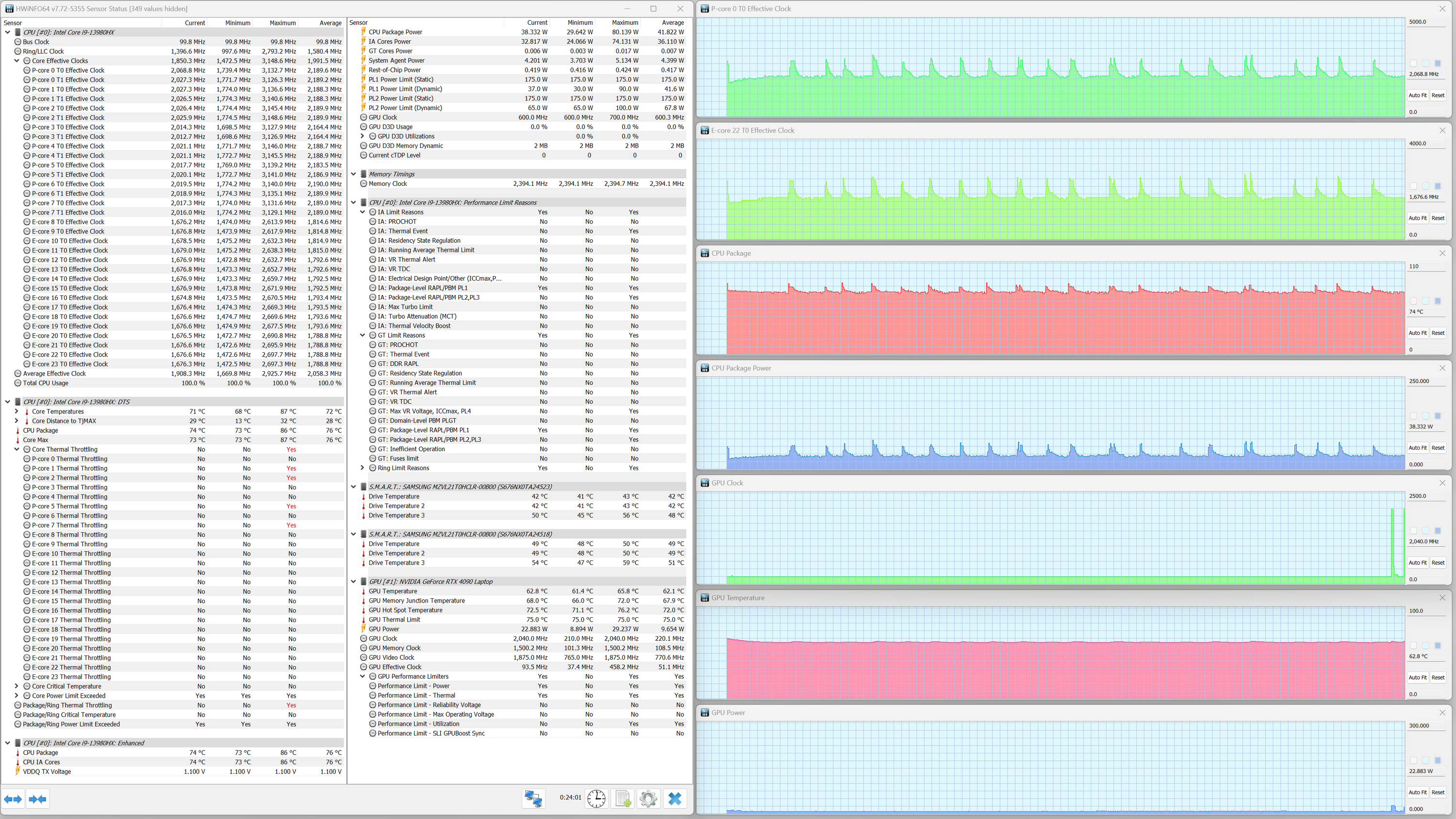This screenshot has height=819, width=1456.
Task: Collapse the Core Effective Clocks tree
Action: [17, 61]
